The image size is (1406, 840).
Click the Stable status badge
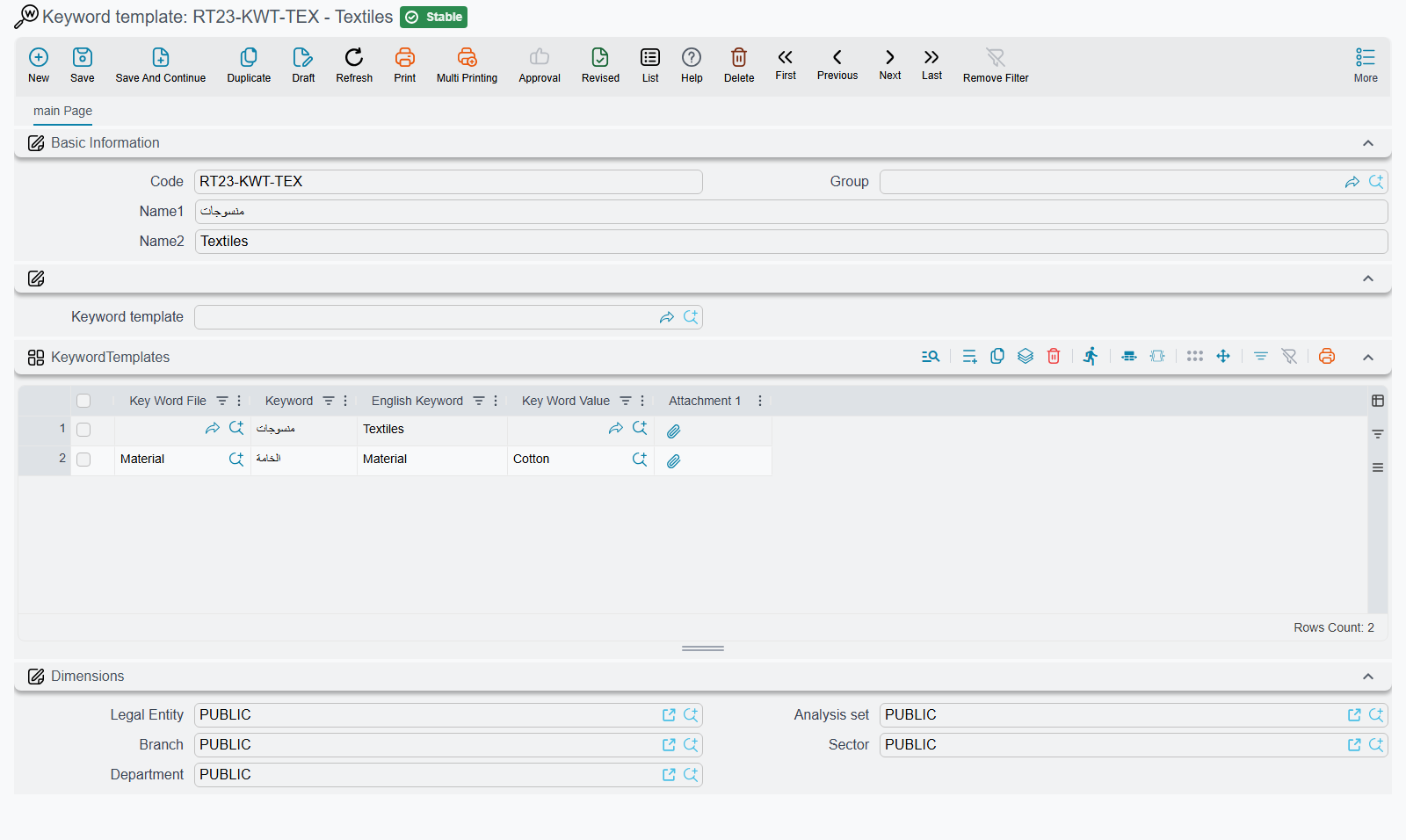[434, 17]
